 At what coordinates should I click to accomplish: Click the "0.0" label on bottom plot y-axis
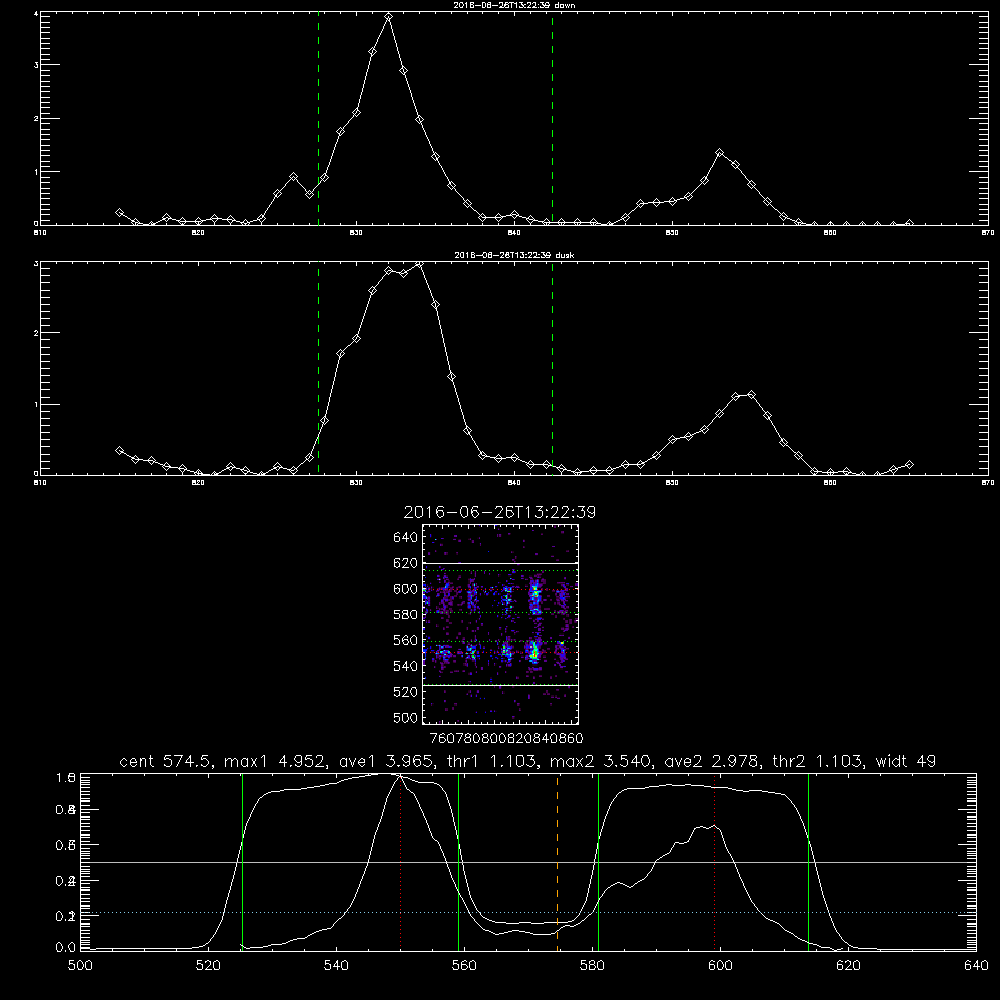pos(66,948)
